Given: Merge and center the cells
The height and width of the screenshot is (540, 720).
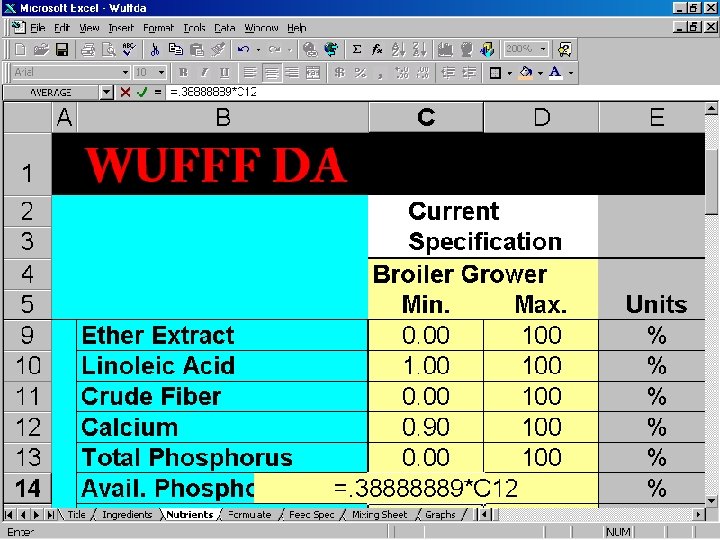Looking at the screenshot, I should click(x=313, y=73).
